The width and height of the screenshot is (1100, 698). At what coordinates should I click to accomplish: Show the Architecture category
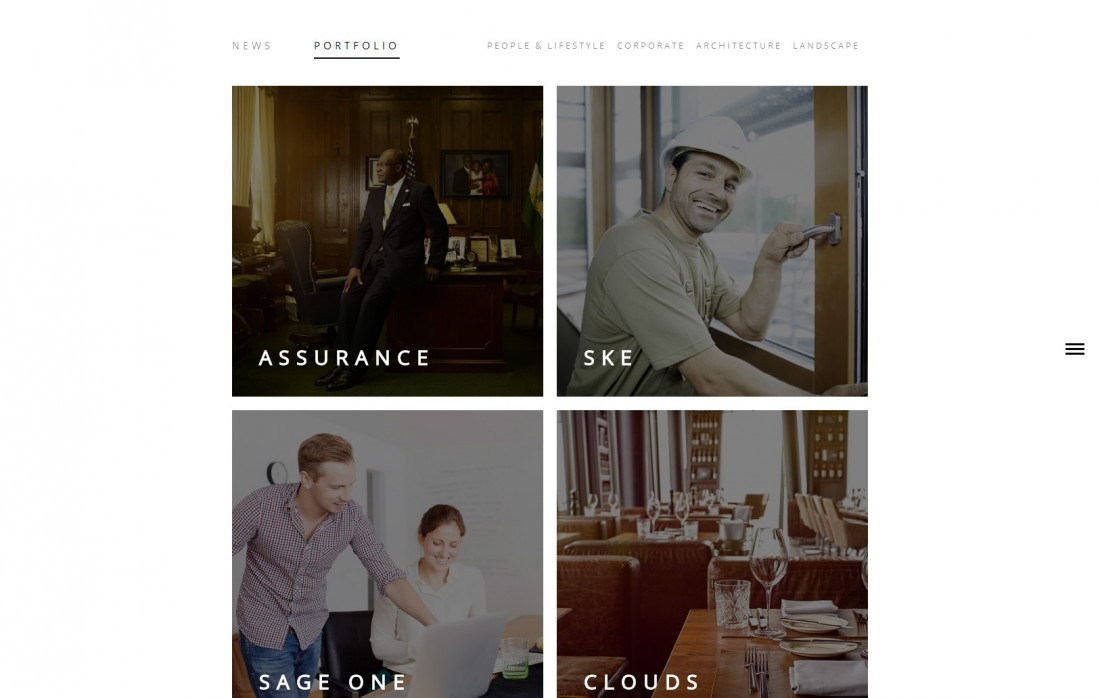pyautogui.click(x=738, y=46)
